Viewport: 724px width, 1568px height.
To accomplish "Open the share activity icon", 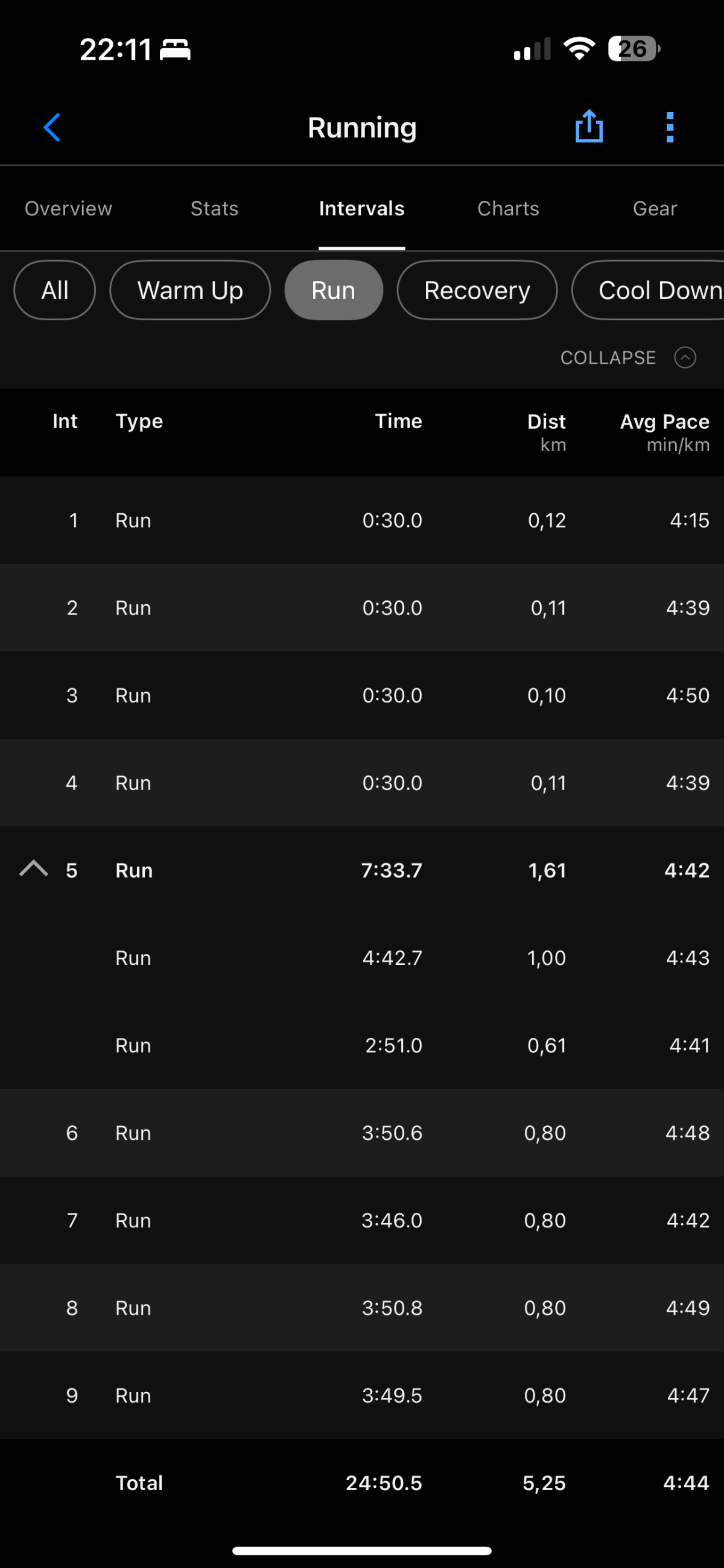I will point(589,127).
